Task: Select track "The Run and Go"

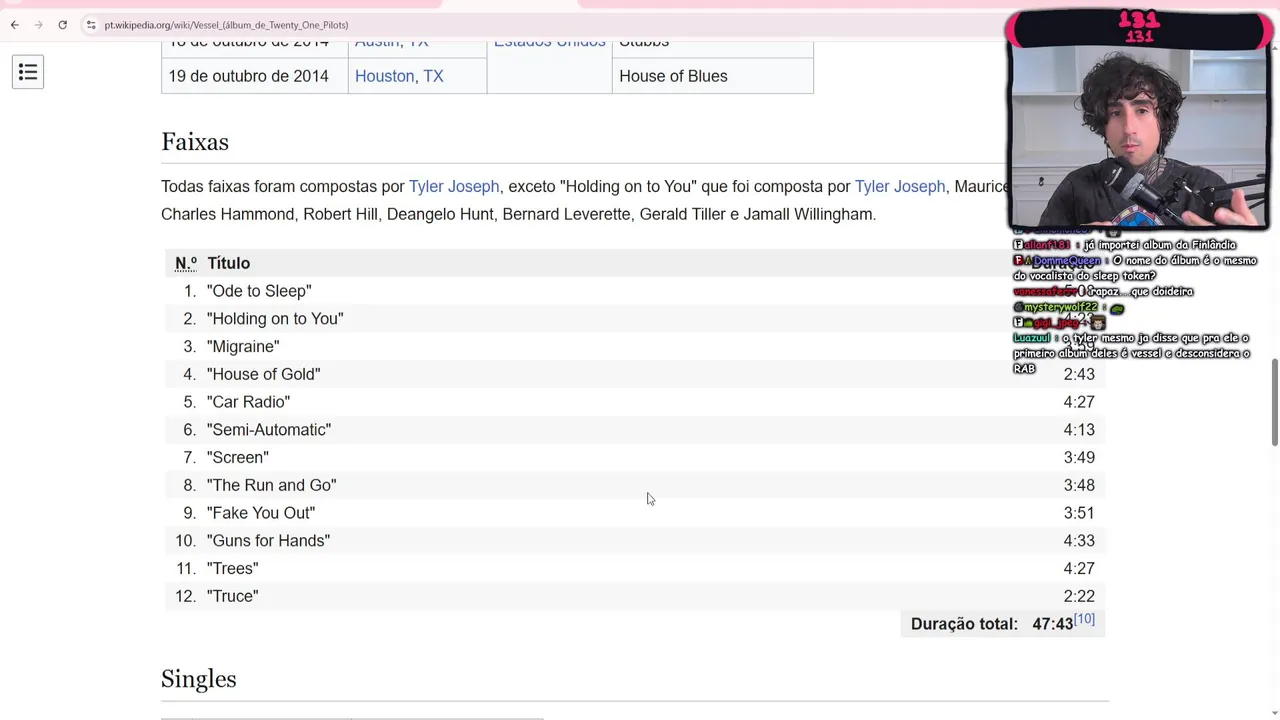Action: click(x=272, y=485)
